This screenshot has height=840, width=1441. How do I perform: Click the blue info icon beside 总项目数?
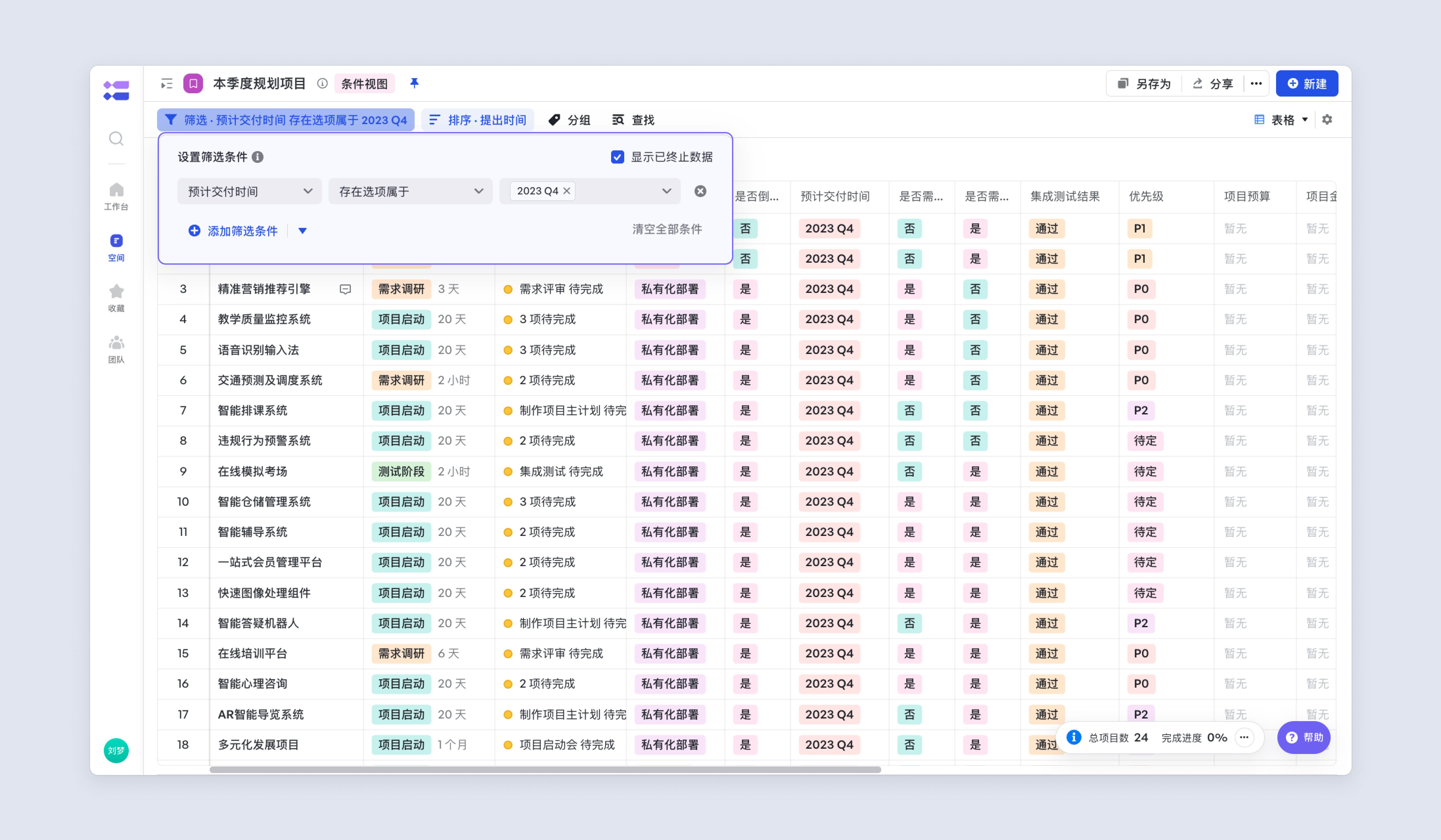pyautogui.click(x=1074, y=737)
